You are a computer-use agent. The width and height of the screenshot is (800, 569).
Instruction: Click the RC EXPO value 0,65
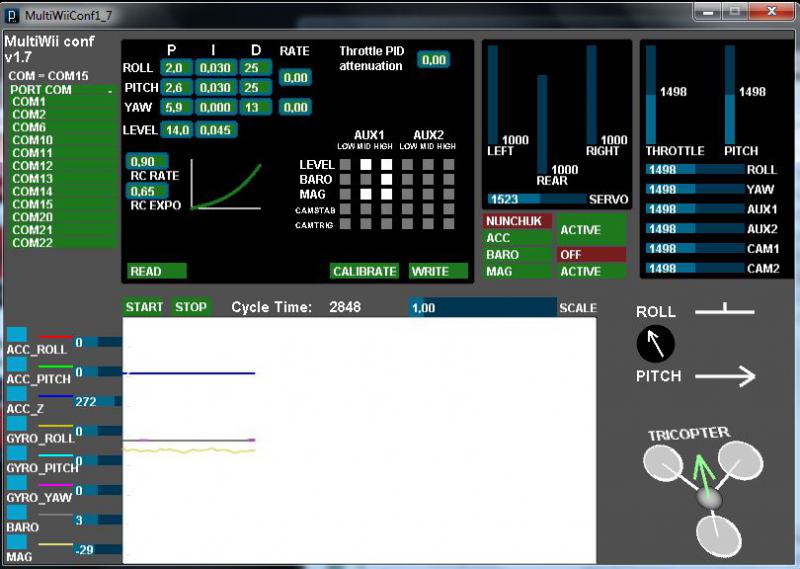147,191
